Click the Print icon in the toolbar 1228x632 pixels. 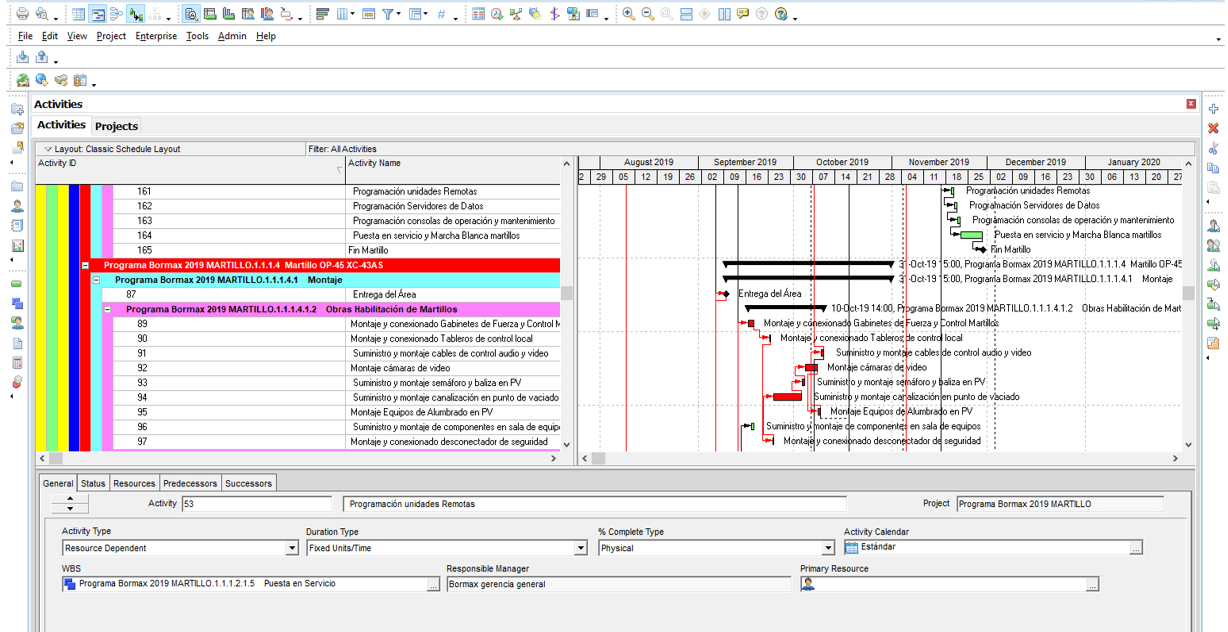(22, 14)
